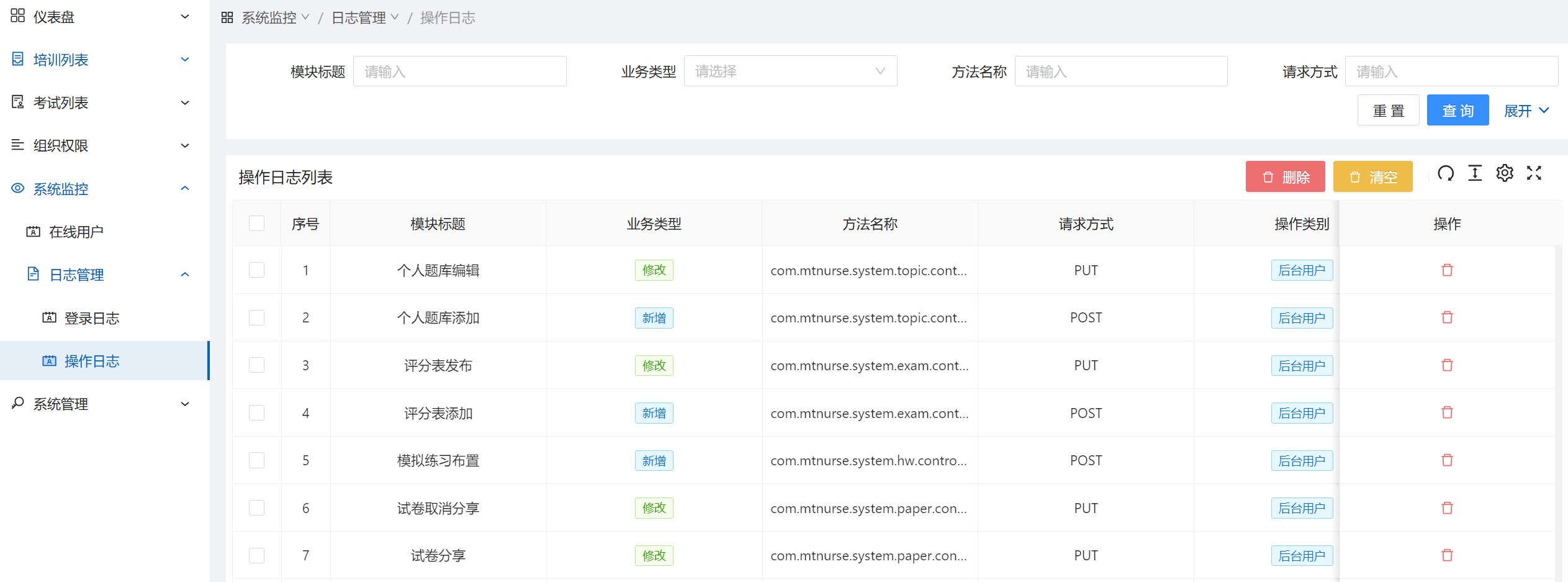Viewport: 1568px width, 582px height.
Task: Open the 日志管理 breadcrumb dropdown
Action: tap(364, 17)
